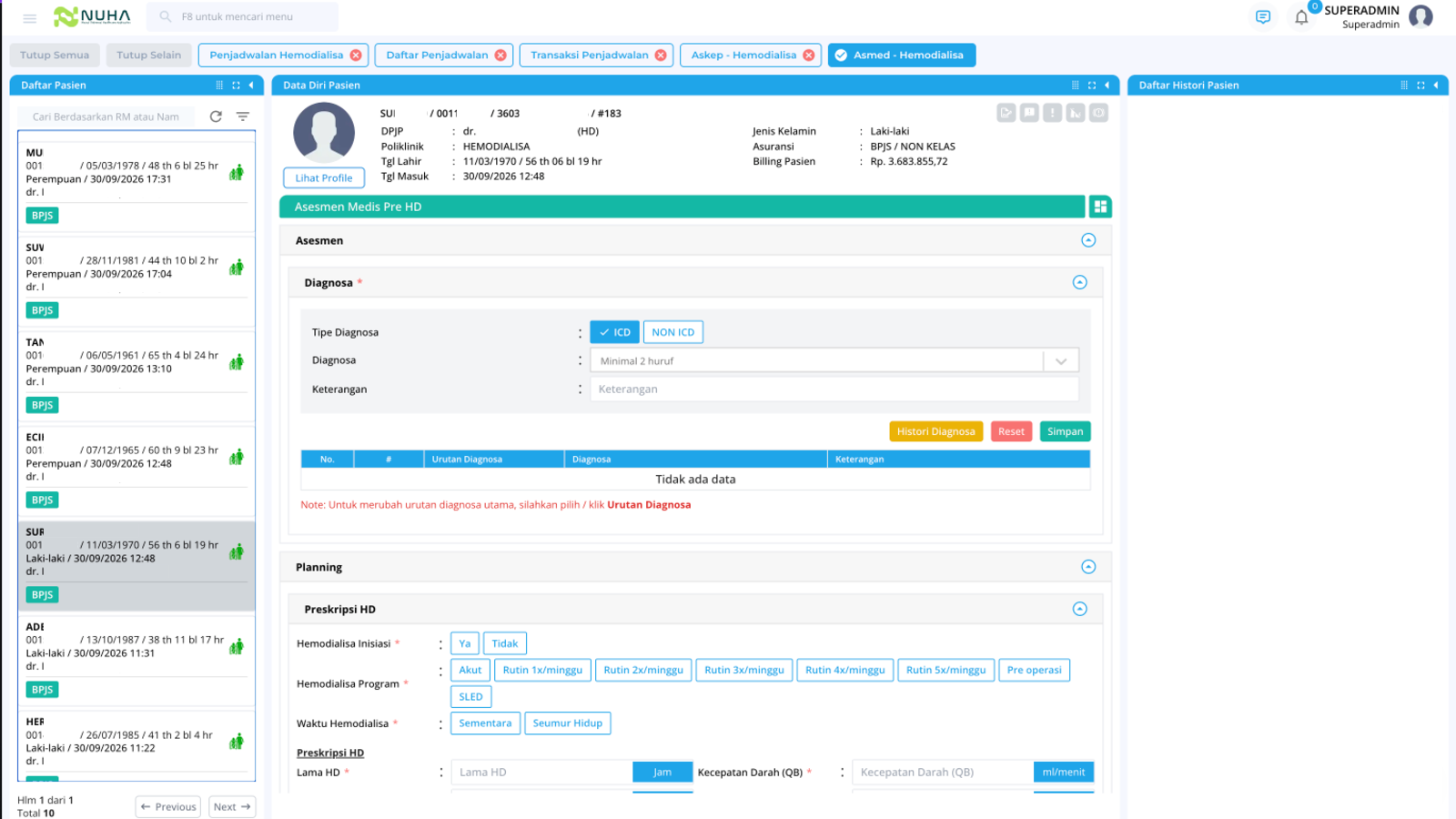Collapse the Daftar Pasien panel arrow
The image size is (1456, 819).
(251, 86)
